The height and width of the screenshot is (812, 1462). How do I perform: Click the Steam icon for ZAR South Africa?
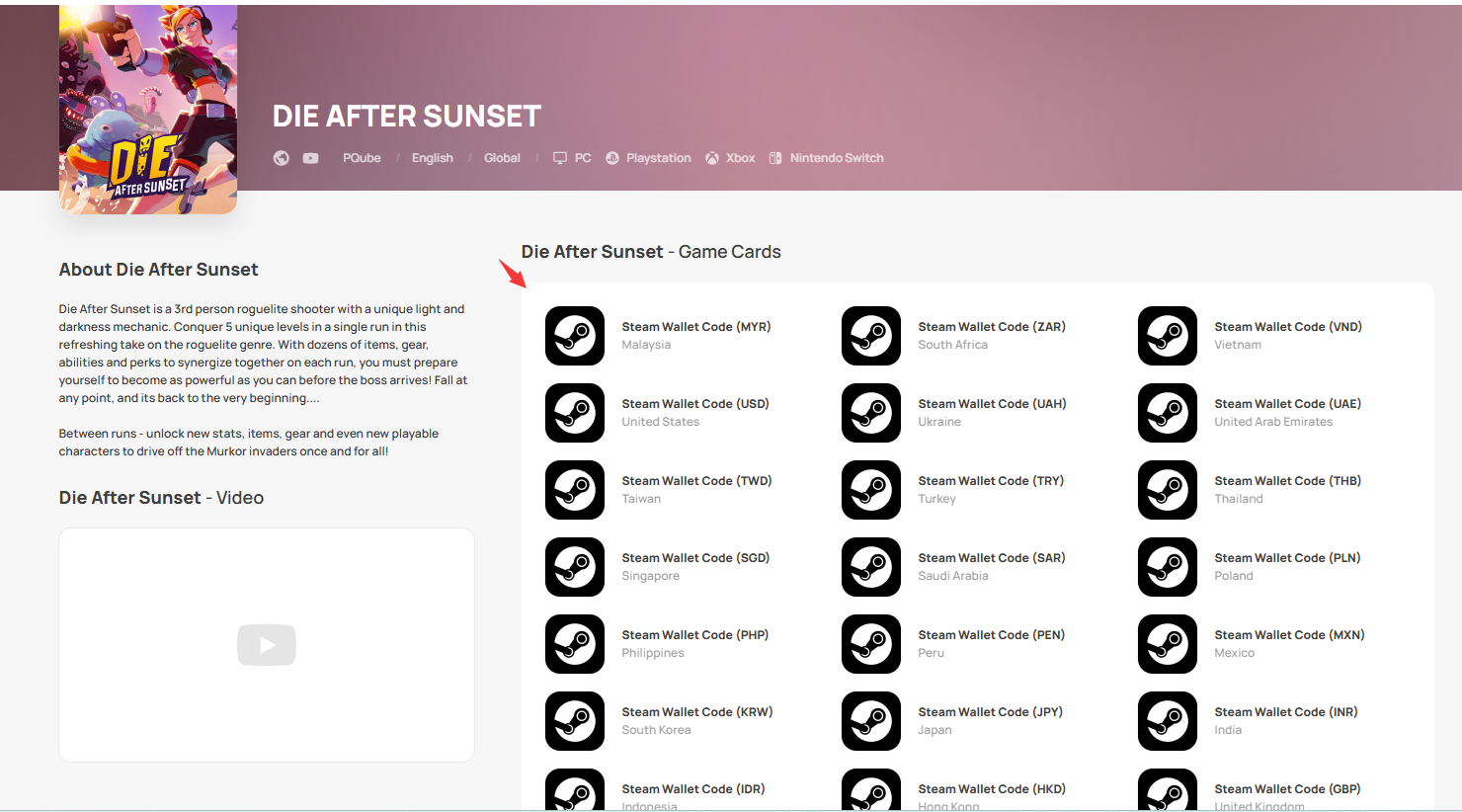tap(871, 336)
